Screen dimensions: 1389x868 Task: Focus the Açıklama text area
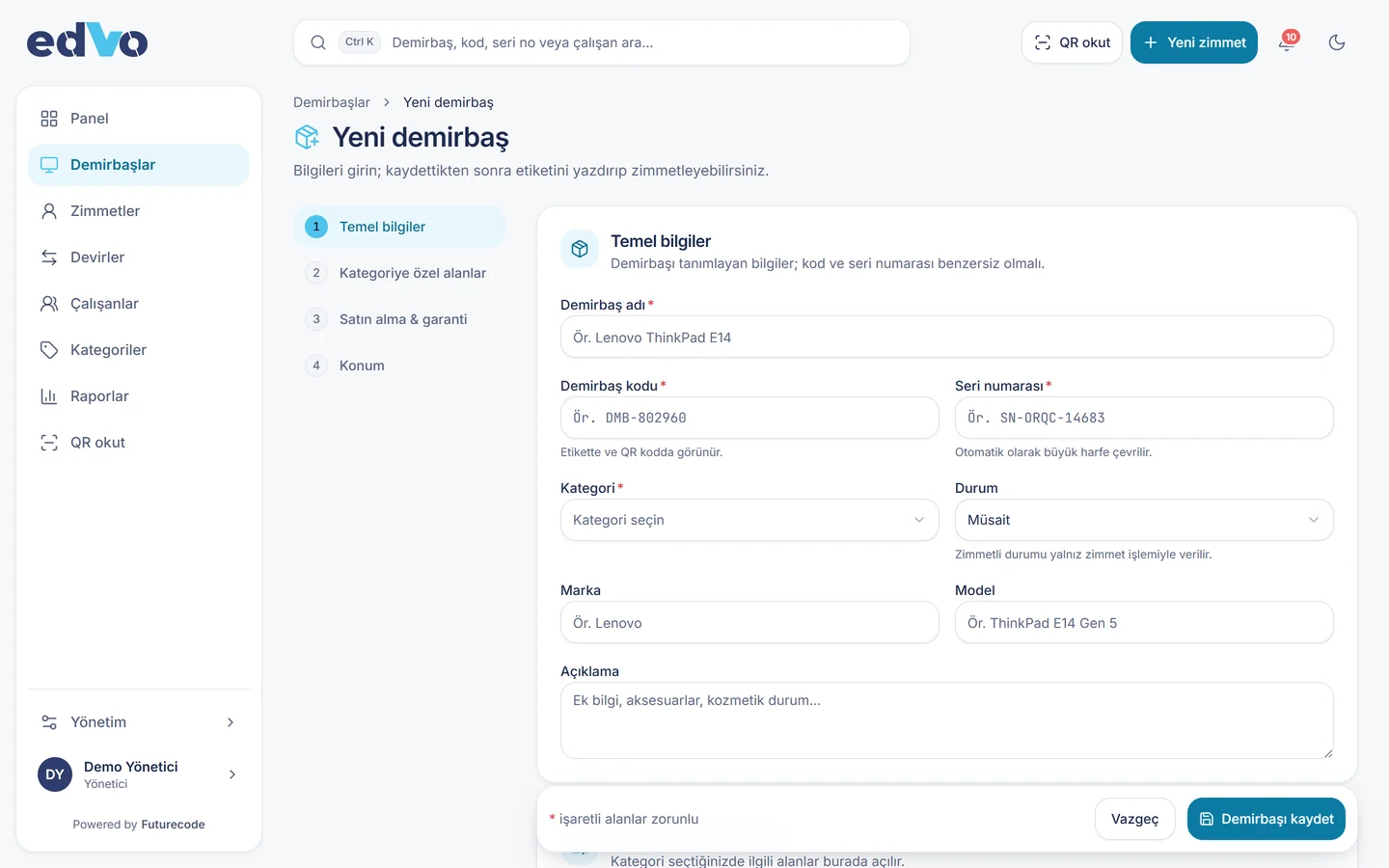(947, 720)
